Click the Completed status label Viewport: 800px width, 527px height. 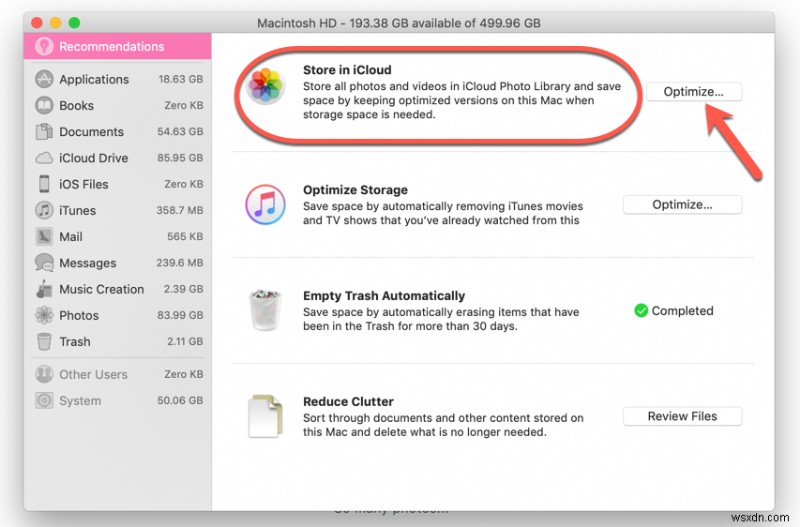[682, 311]
